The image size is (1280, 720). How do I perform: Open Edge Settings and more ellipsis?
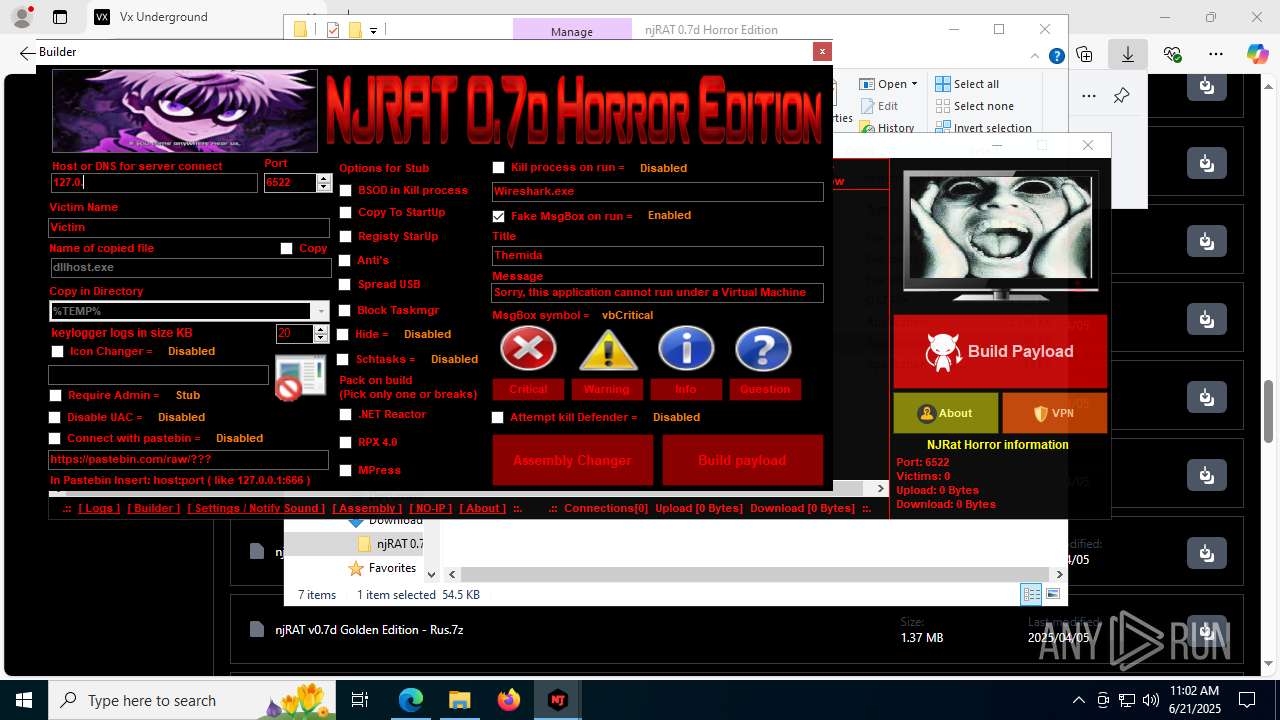(1216, 54)
